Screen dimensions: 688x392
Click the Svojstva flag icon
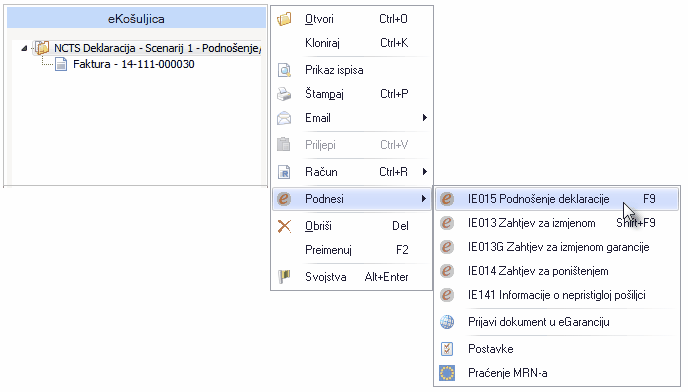[x=284, y=277]
